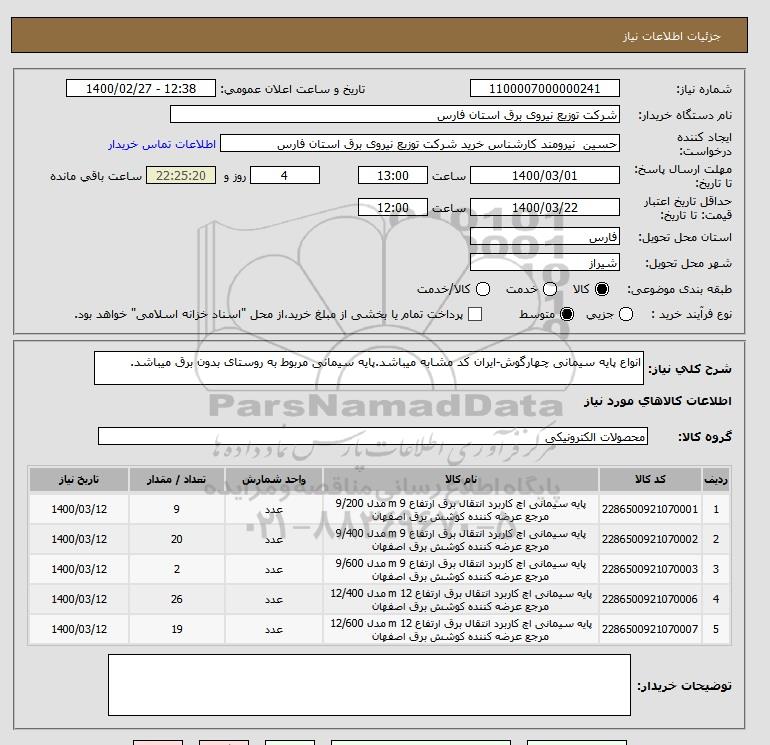
Task: Click the delivery province field فارس
Action: click(545, 237)
